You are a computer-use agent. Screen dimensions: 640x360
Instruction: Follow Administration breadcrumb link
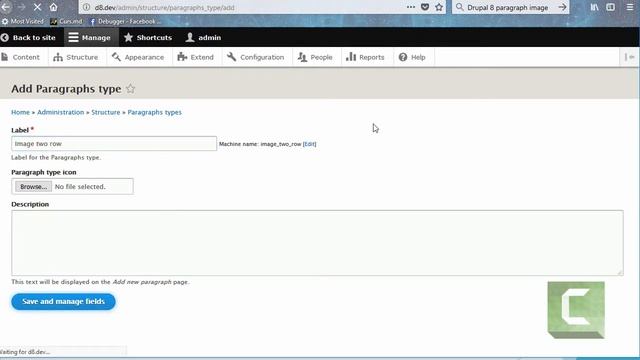[60, 112]
